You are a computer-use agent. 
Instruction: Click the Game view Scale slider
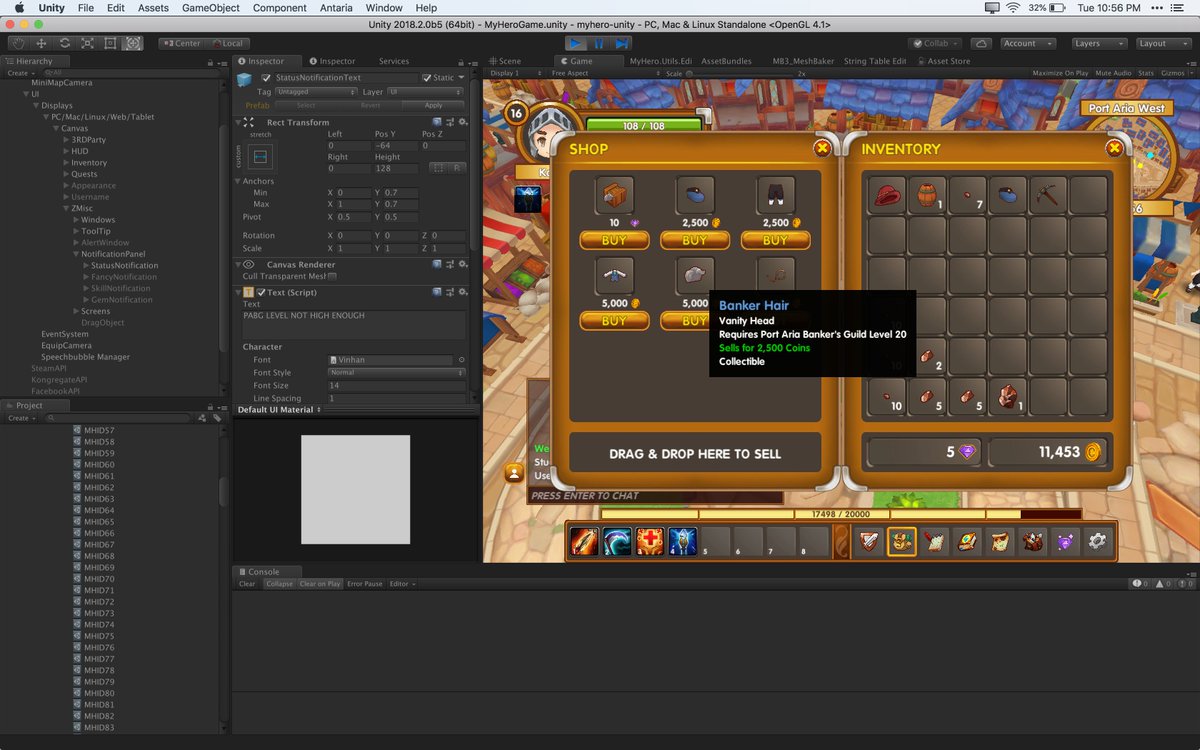740,73
